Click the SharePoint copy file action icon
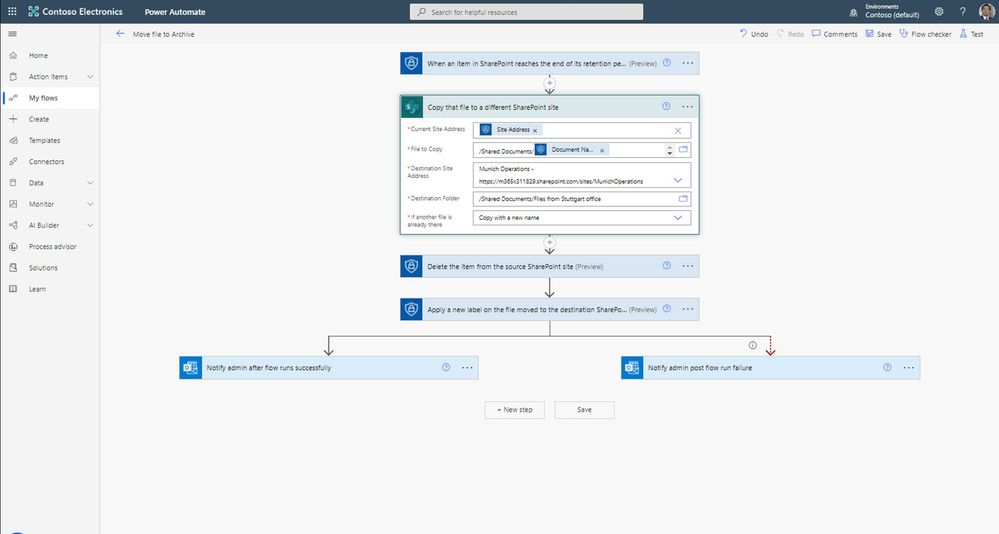The image size is (999, 534). (x=412, y=107)
